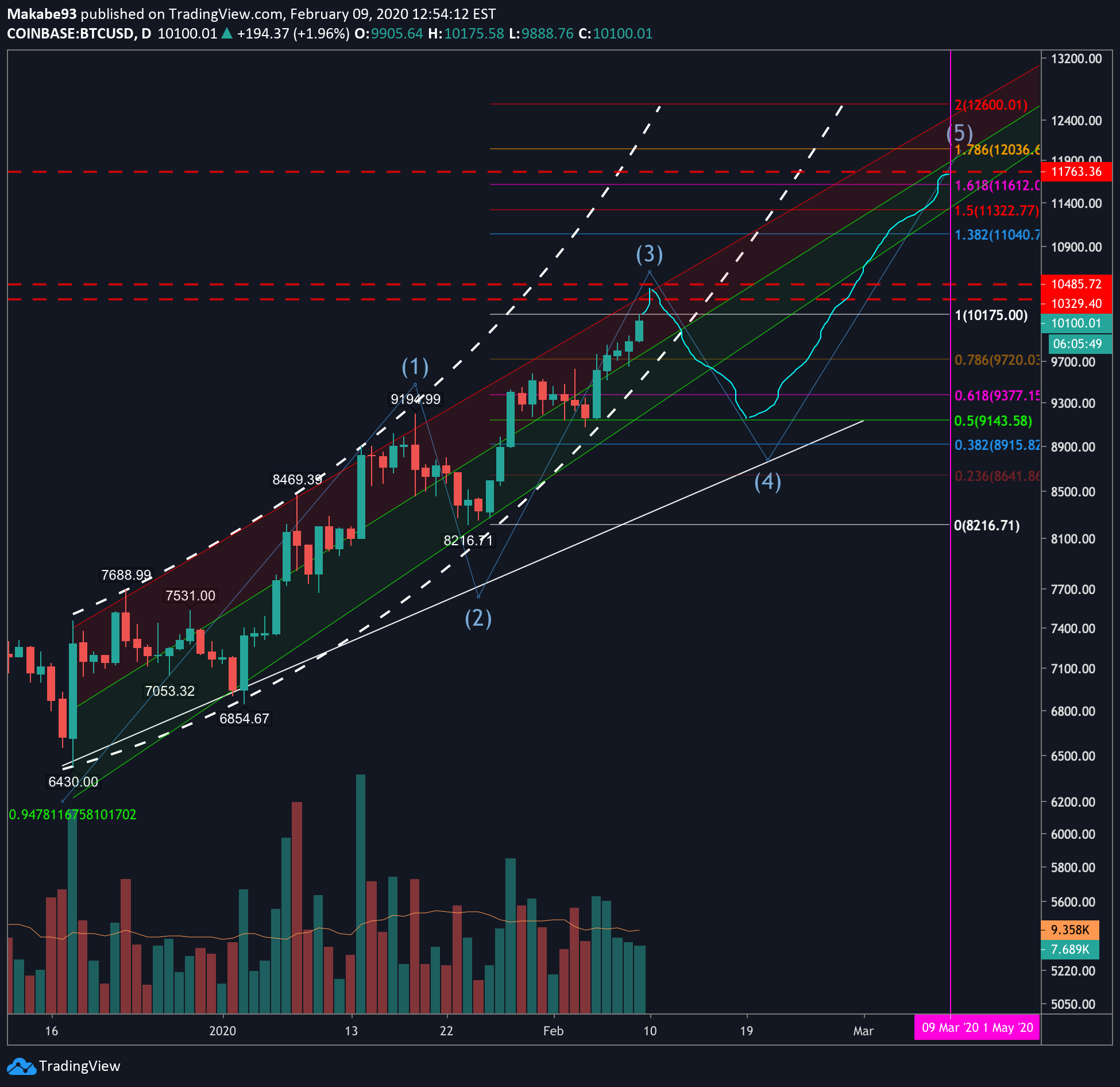Click the 8100.00 price axis tick
This screenshot has width=1120, height=1087.
click(x=1073, y=539)
